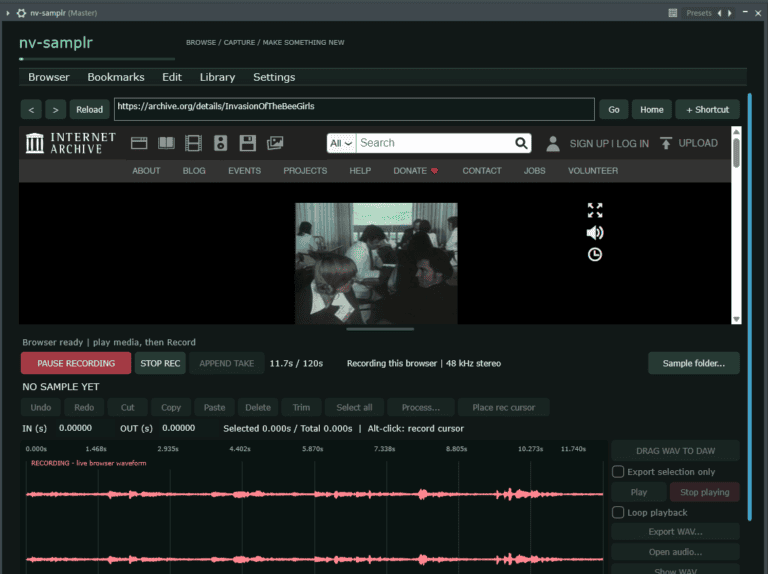768x574 pixels.
Task: Select the previous preset arrow
Action: (720, 13)
